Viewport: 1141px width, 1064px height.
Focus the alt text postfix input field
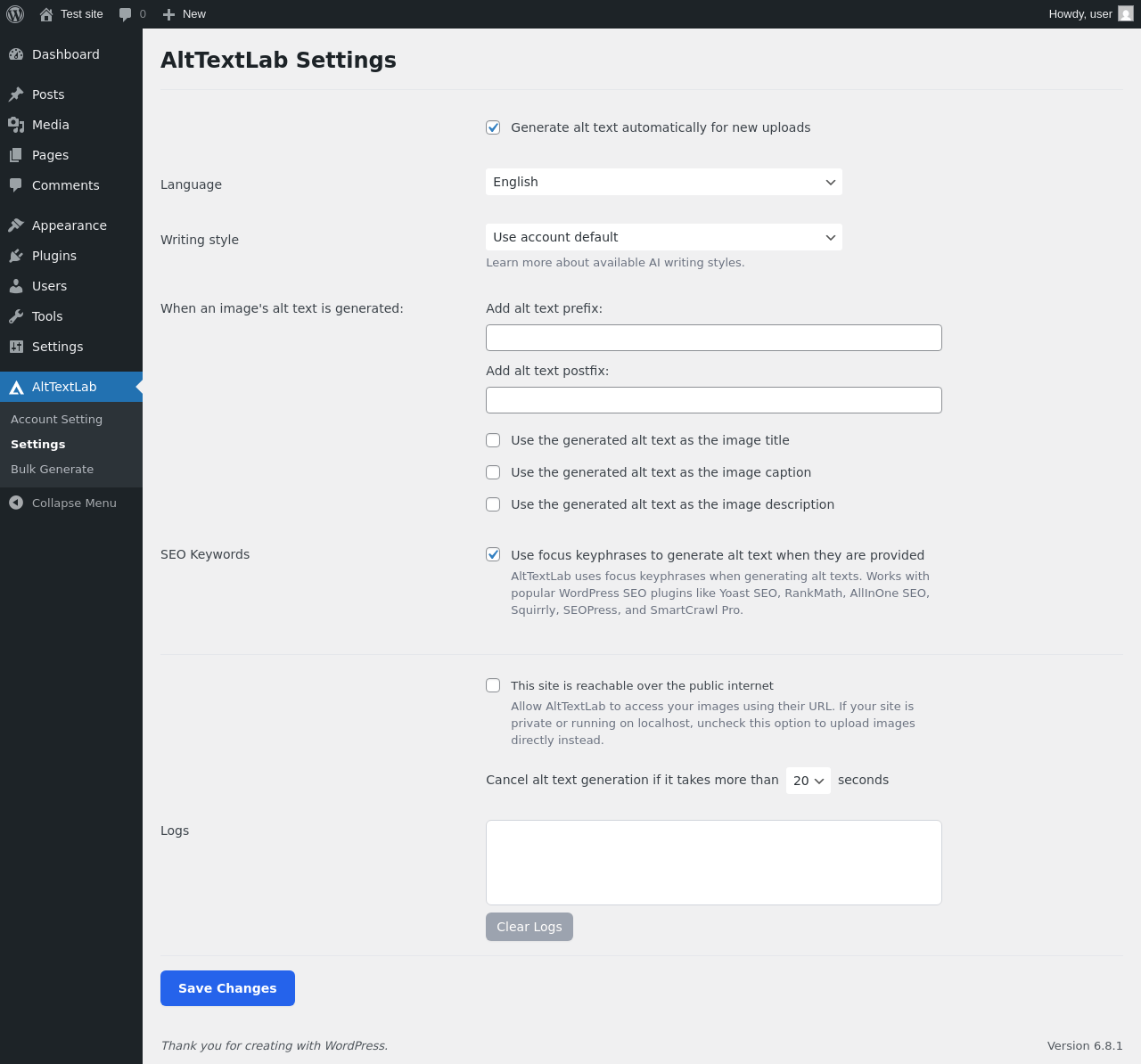(714, 400)
